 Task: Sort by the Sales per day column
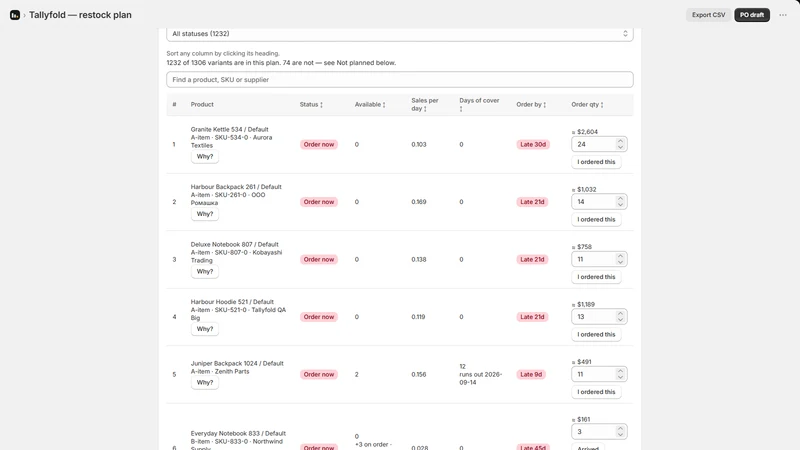pyautogui.click(x=424, y=105)
